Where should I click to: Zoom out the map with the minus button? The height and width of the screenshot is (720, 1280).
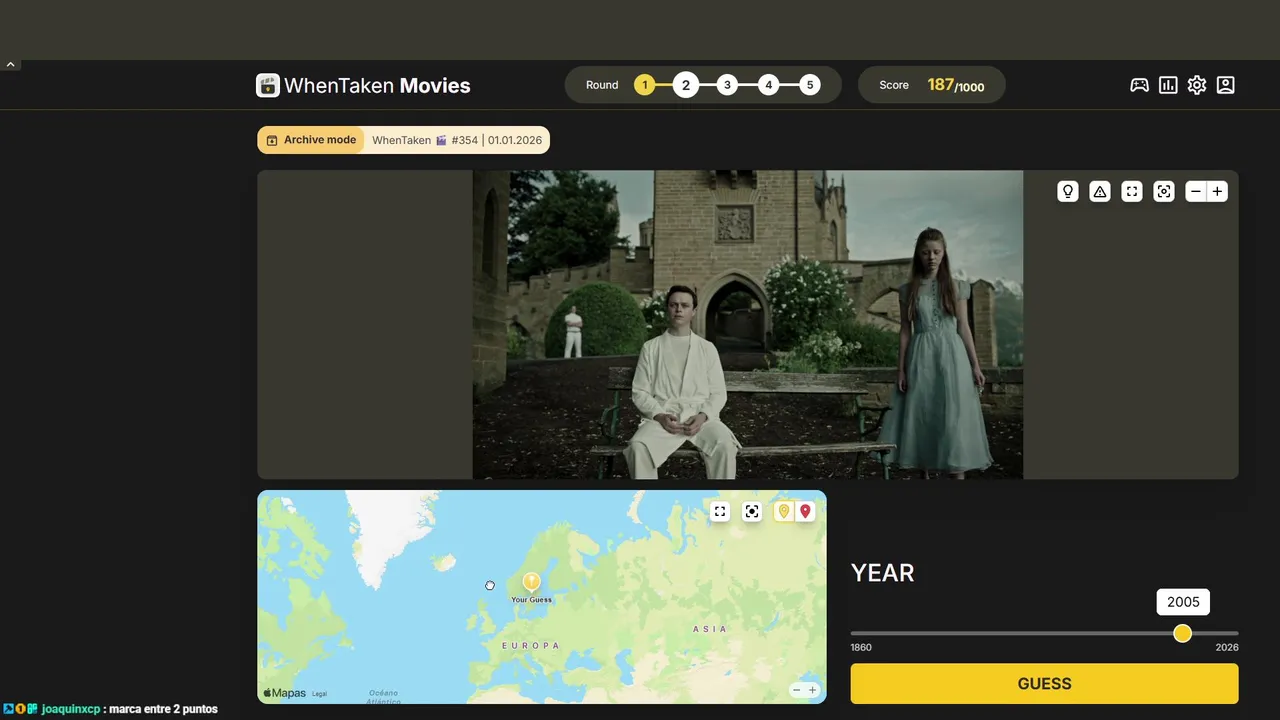coord(796,690)
